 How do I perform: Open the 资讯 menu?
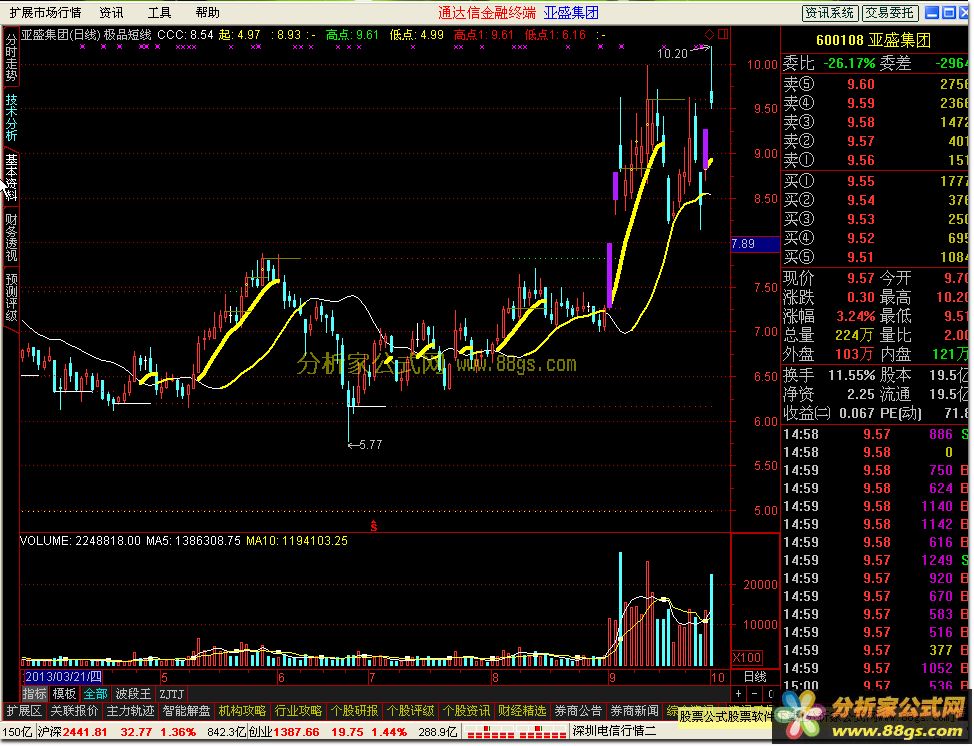pyautogui.click(x=111, y=12)
